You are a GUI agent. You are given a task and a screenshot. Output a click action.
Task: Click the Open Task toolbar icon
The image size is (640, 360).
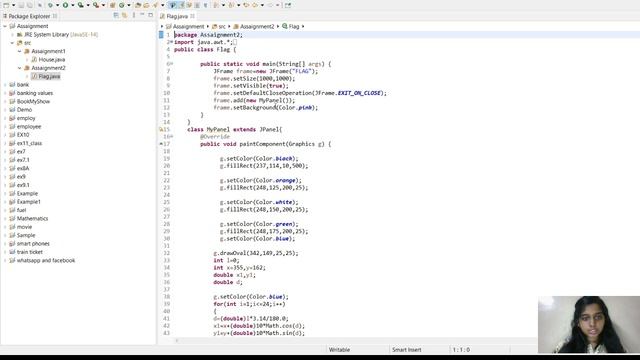[x=146, y=5]
